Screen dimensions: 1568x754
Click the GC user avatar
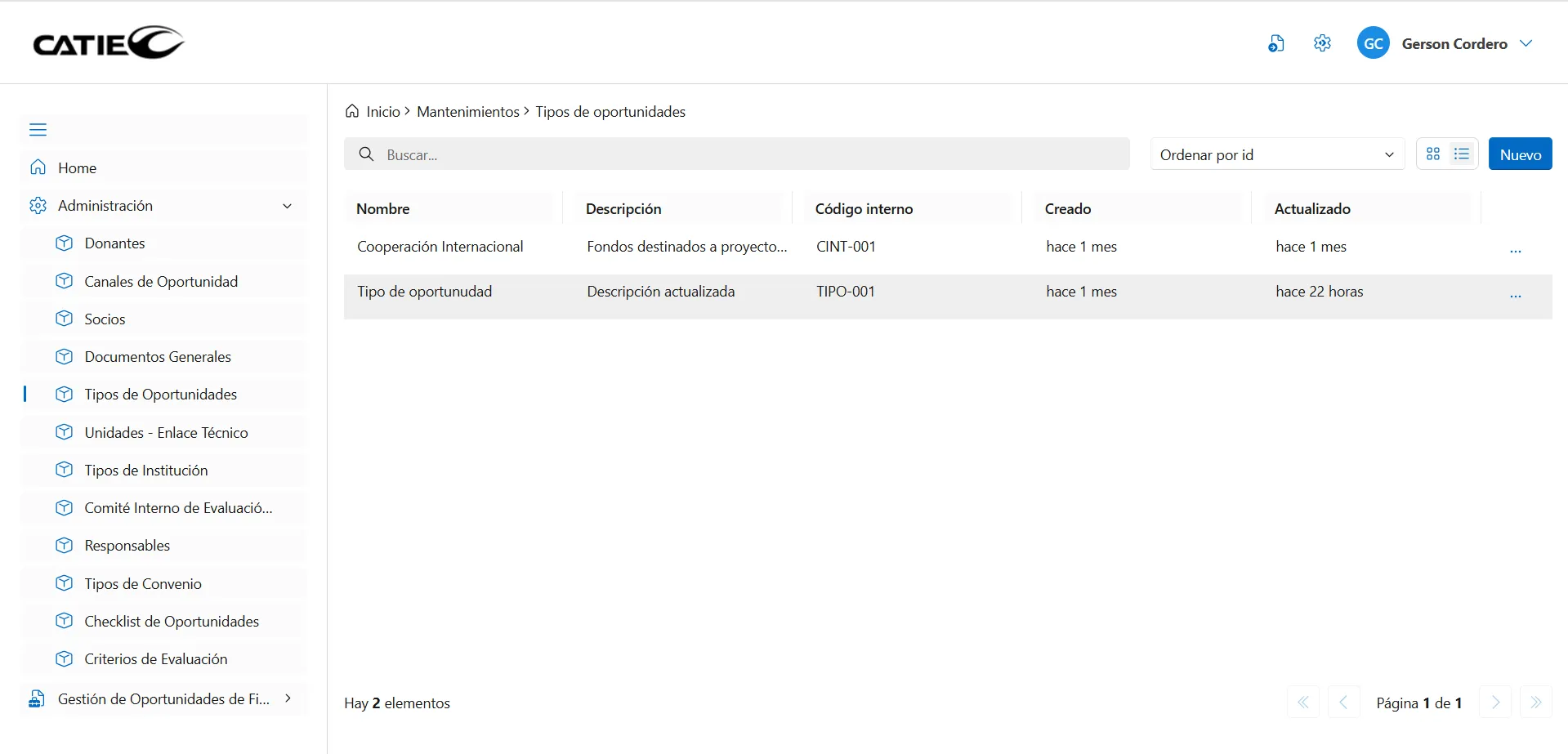click(1373, 43)
